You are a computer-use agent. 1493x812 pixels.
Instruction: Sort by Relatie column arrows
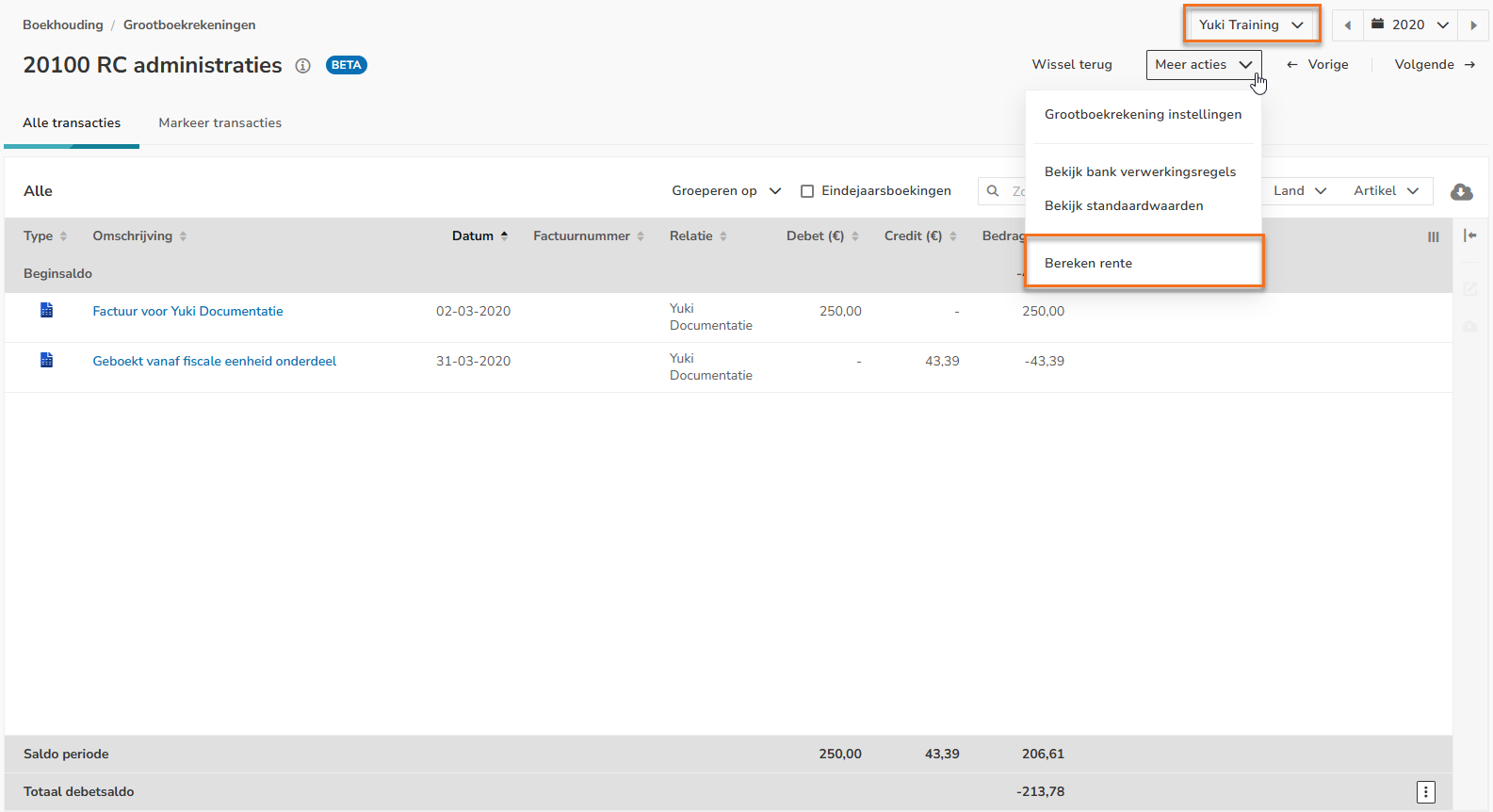tap(723, 236)
